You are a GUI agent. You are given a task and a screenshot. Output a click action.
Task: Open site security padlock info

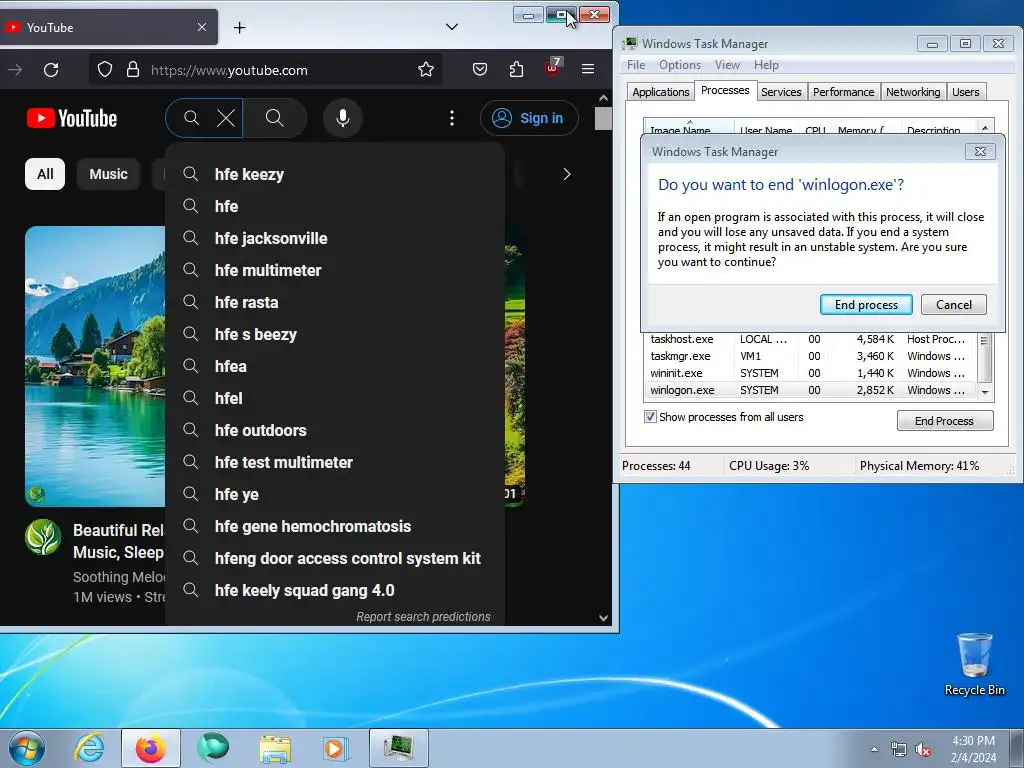pyautogui.click(x=133, y=70)
